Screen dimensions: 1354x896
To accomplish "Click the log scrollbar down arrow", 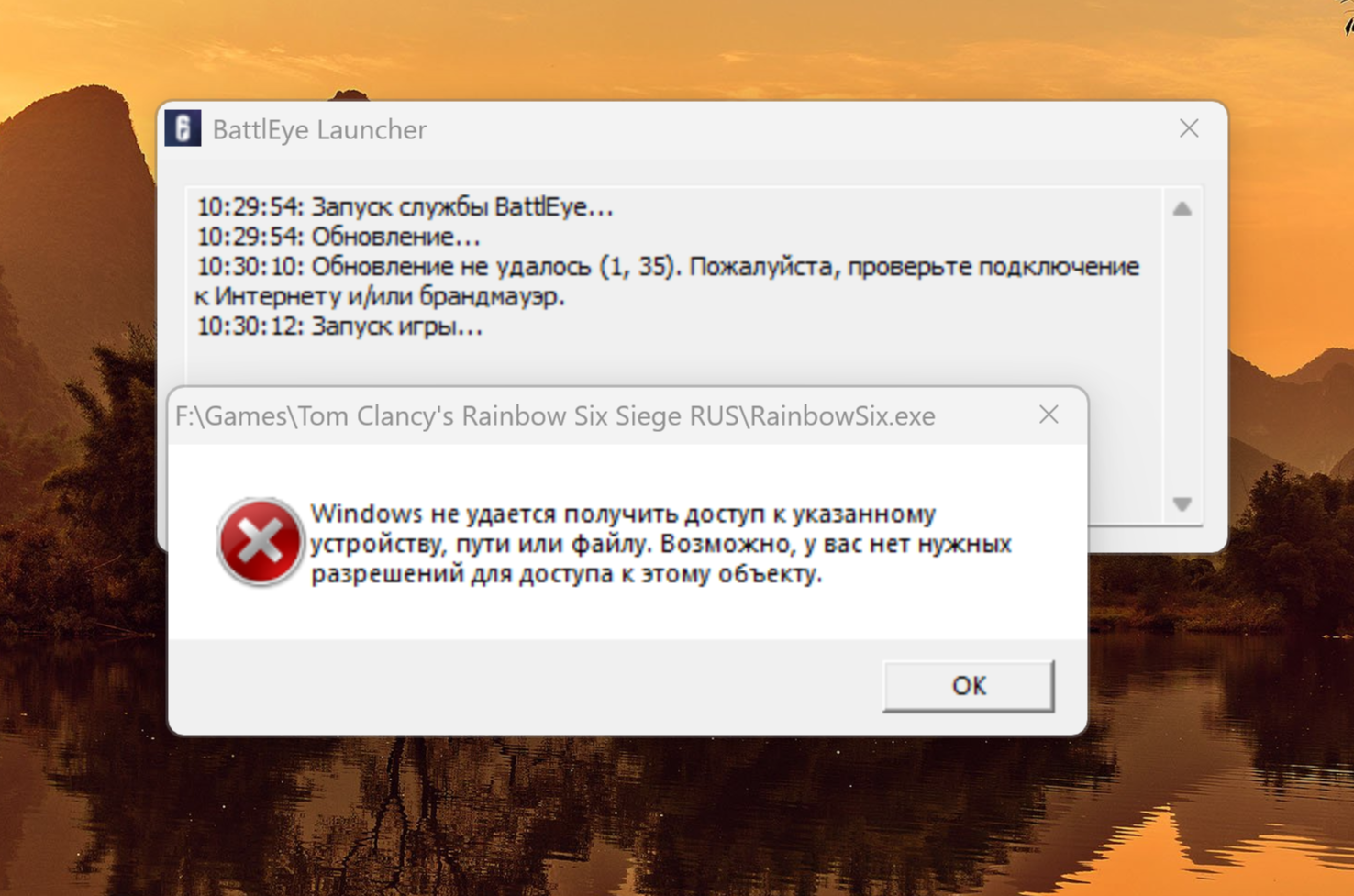I will 1182,504.
